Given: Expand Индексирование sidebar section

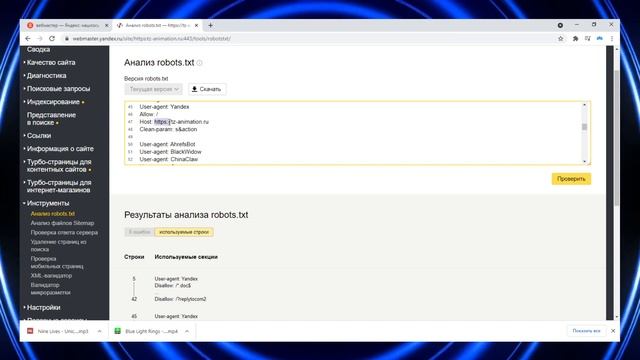Looking at the screenshot, I should tap(53, 102).
